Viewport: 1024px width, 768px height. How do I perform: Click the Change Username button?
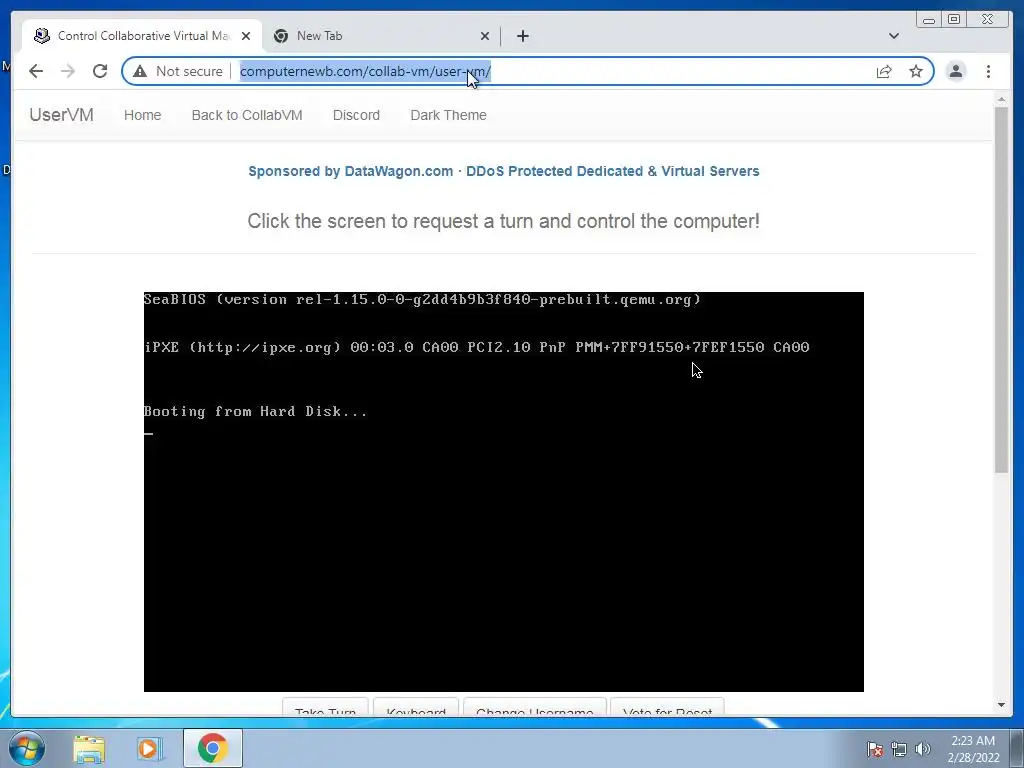[x=535, y=707]
